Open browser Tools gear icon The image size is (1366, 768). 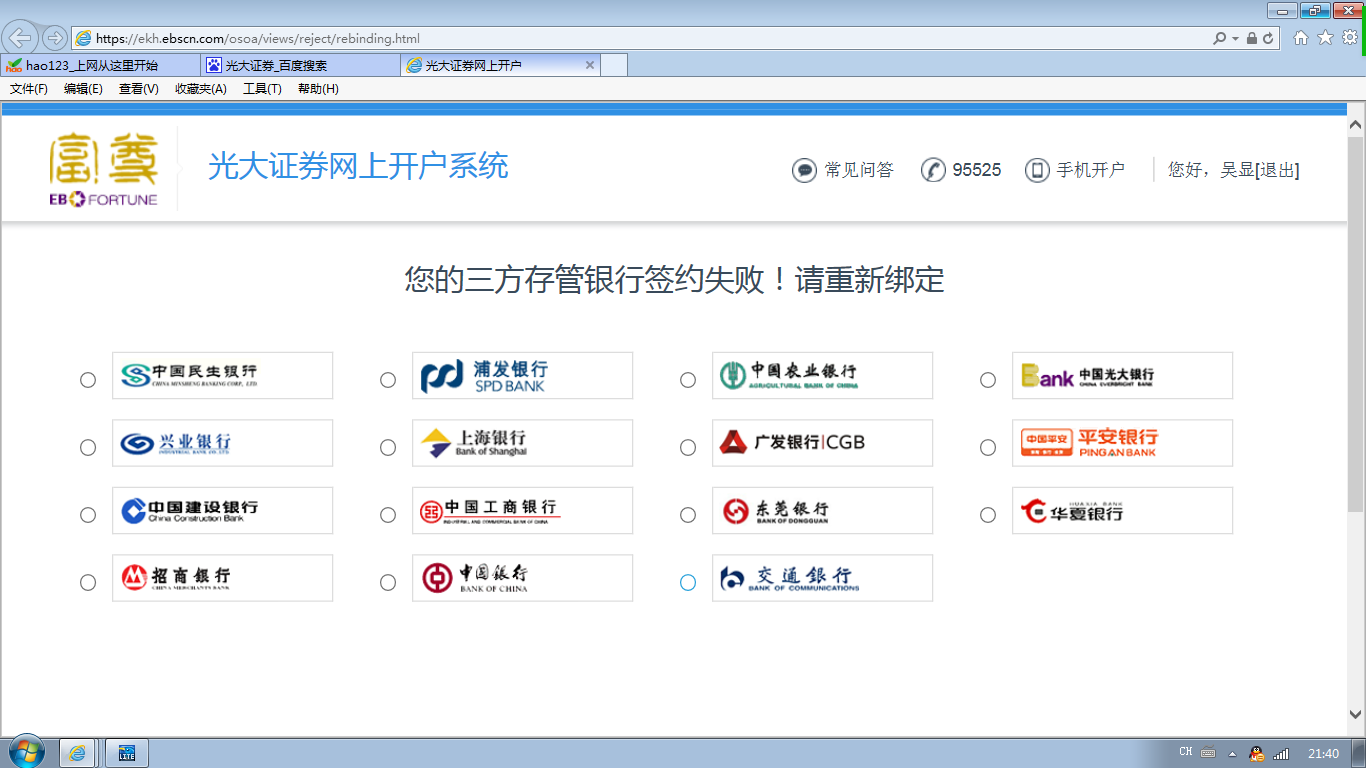coord(1349,38)
